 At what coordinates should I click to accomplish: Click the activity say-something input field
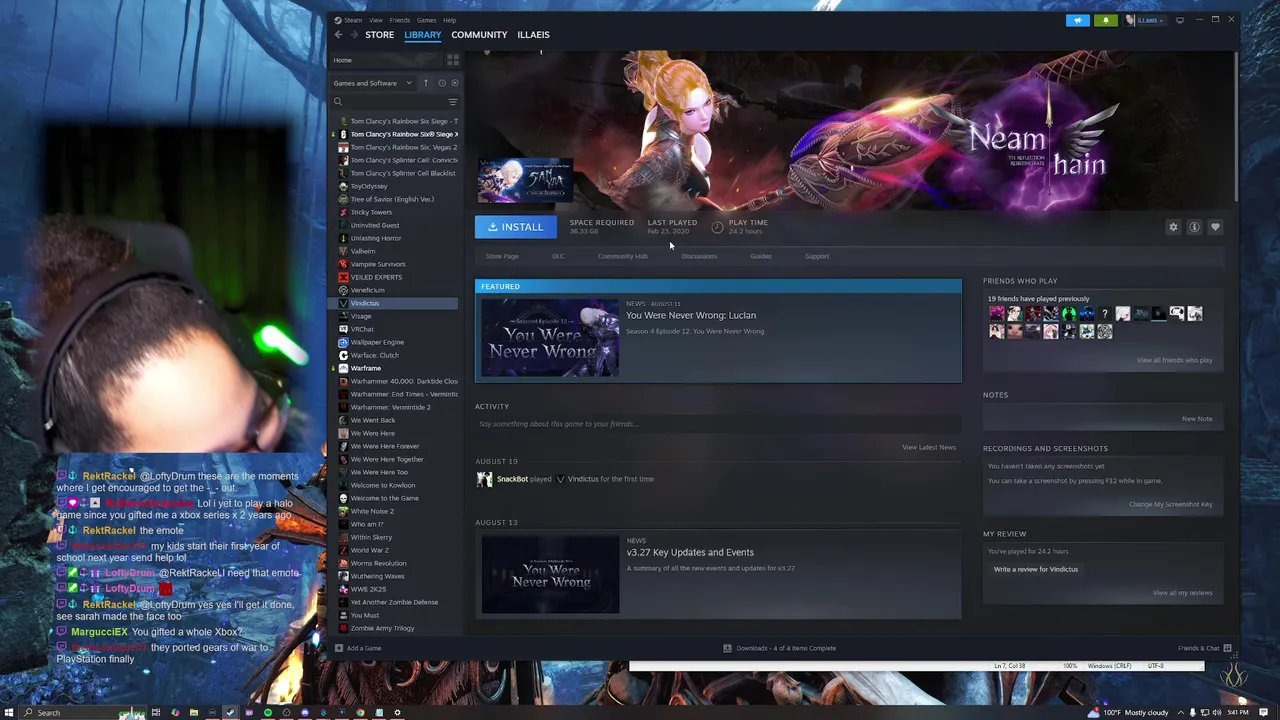pos(716,424)
